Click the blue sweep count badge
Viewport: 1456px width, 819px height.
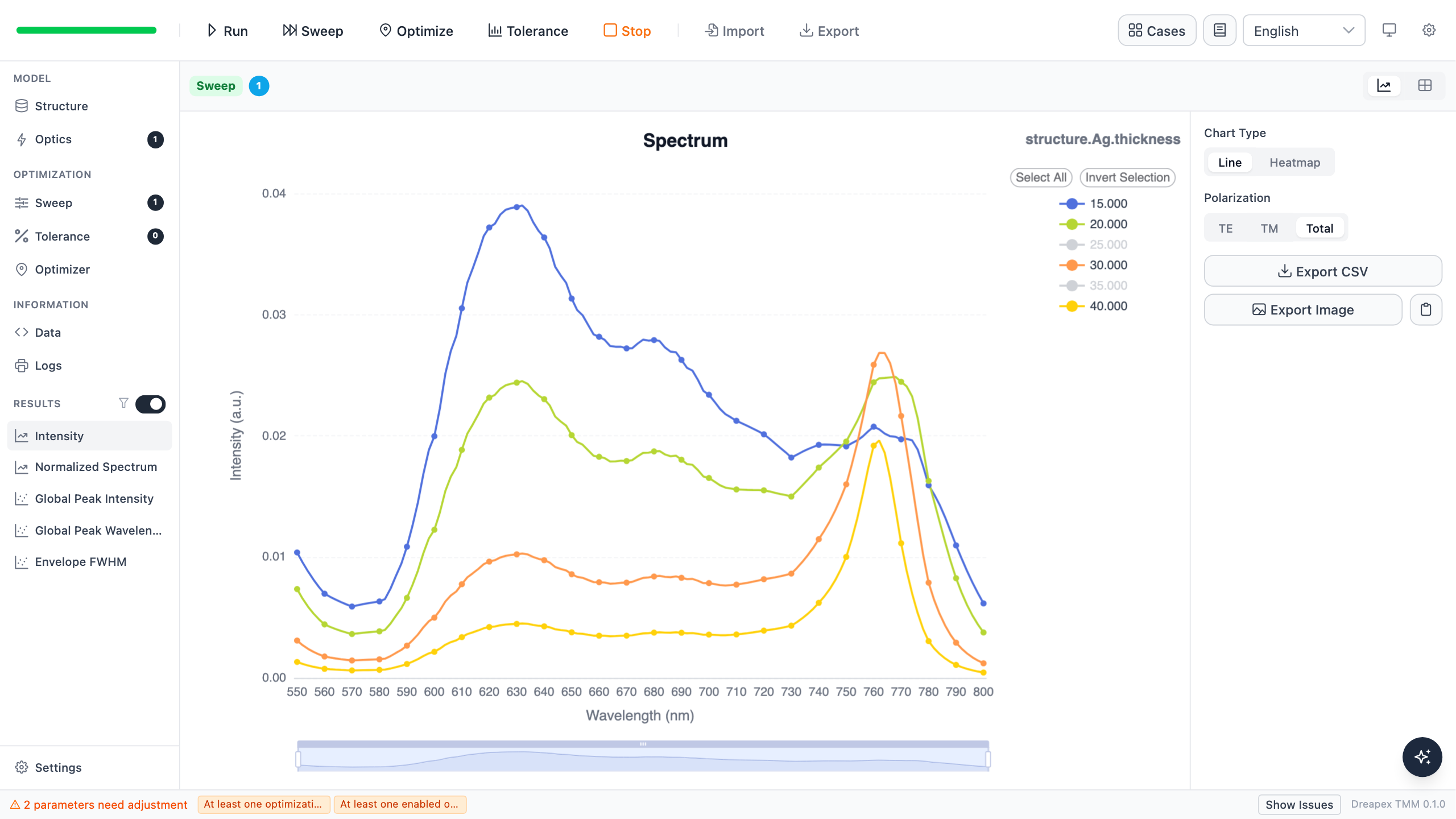[259, 86]
